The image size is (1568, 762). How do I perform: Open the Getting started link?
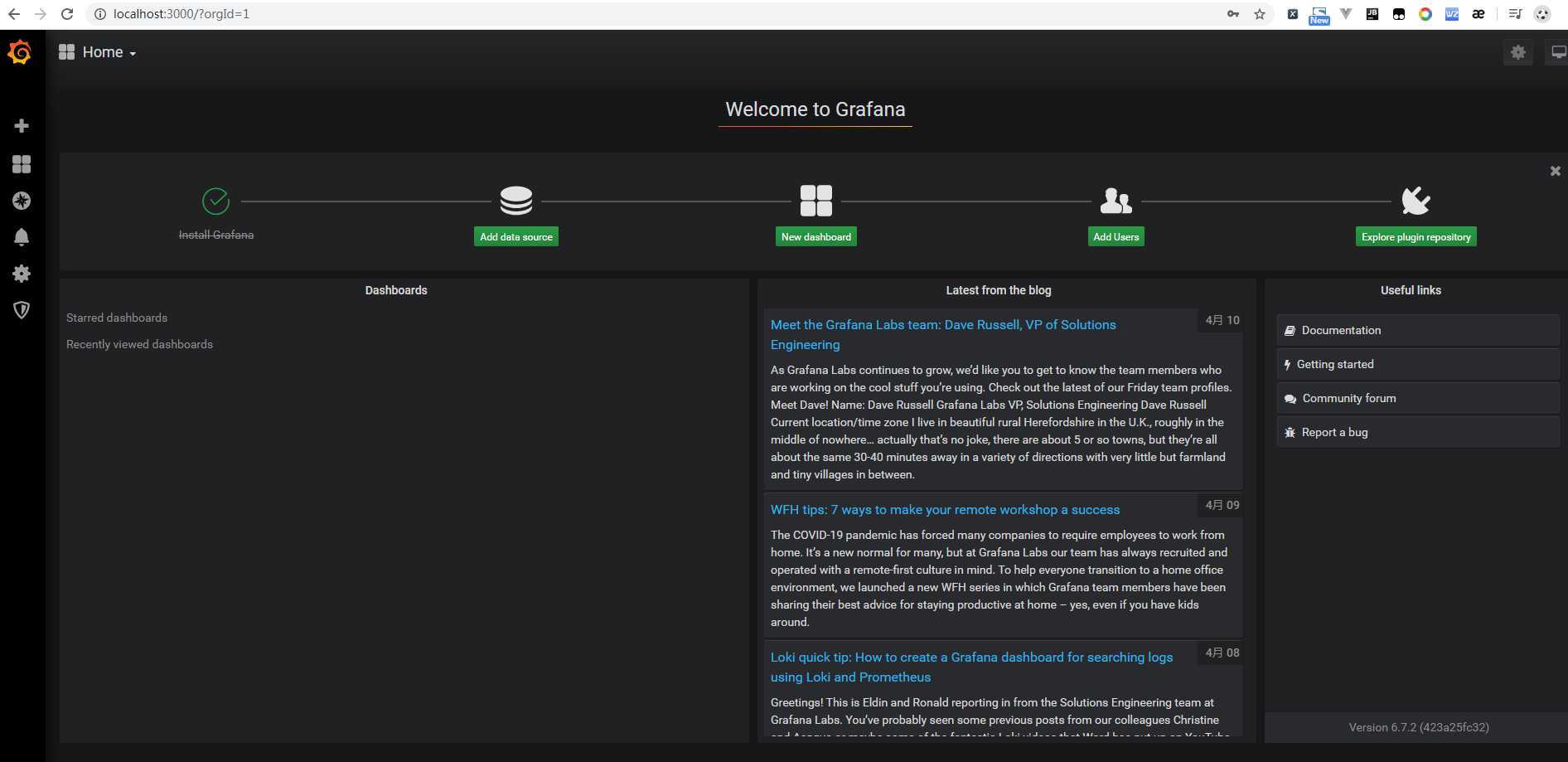coord(1418,364)
